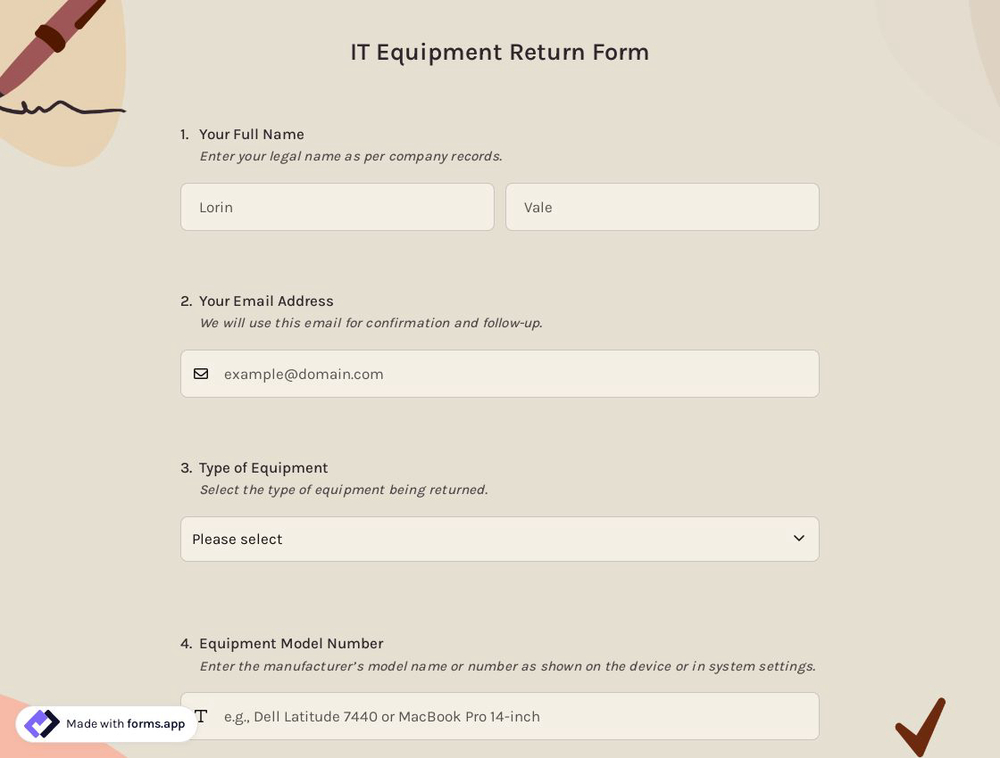Click the 'IT Equipment Return Form' title
1000x758 pixels.
click(499, 51)
